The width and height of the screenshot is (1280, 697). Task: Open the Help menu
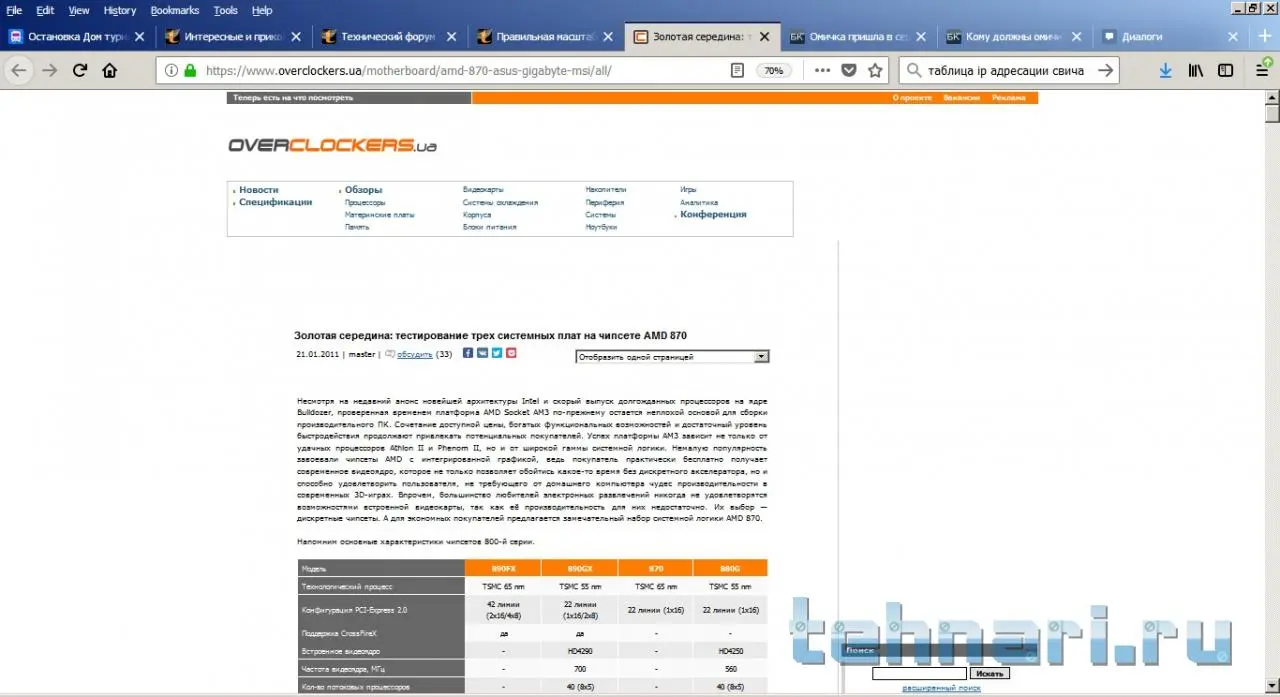tap(262, 10)
